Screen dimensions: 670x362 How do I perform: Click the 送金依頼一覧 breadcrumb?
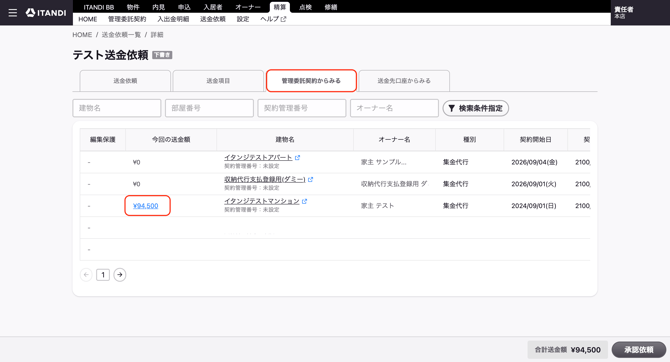click(x=121, y=35)
